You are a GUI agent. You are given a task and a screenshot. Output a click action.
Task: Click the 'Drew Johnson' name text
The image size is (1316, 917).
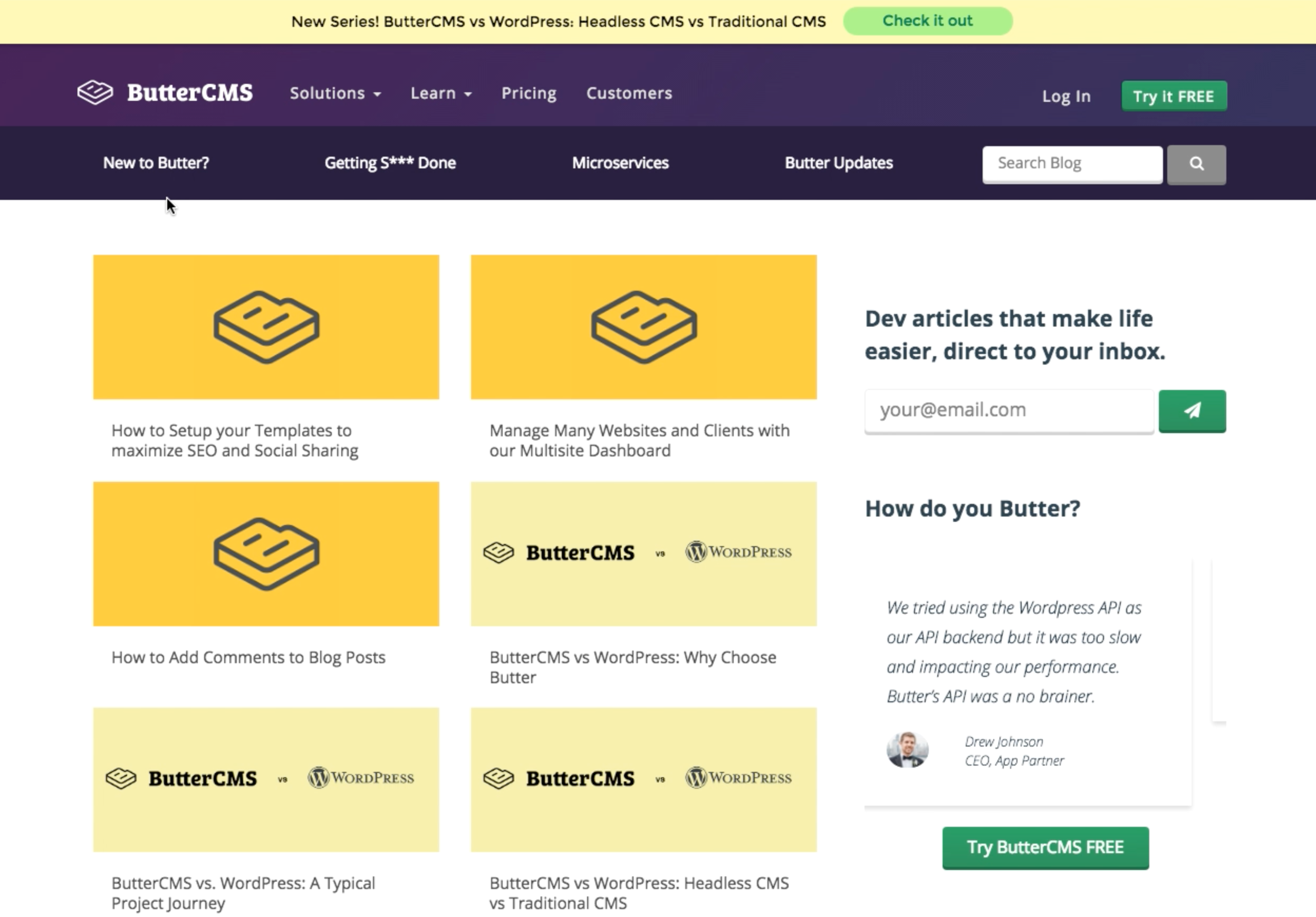coord(1004,741)
